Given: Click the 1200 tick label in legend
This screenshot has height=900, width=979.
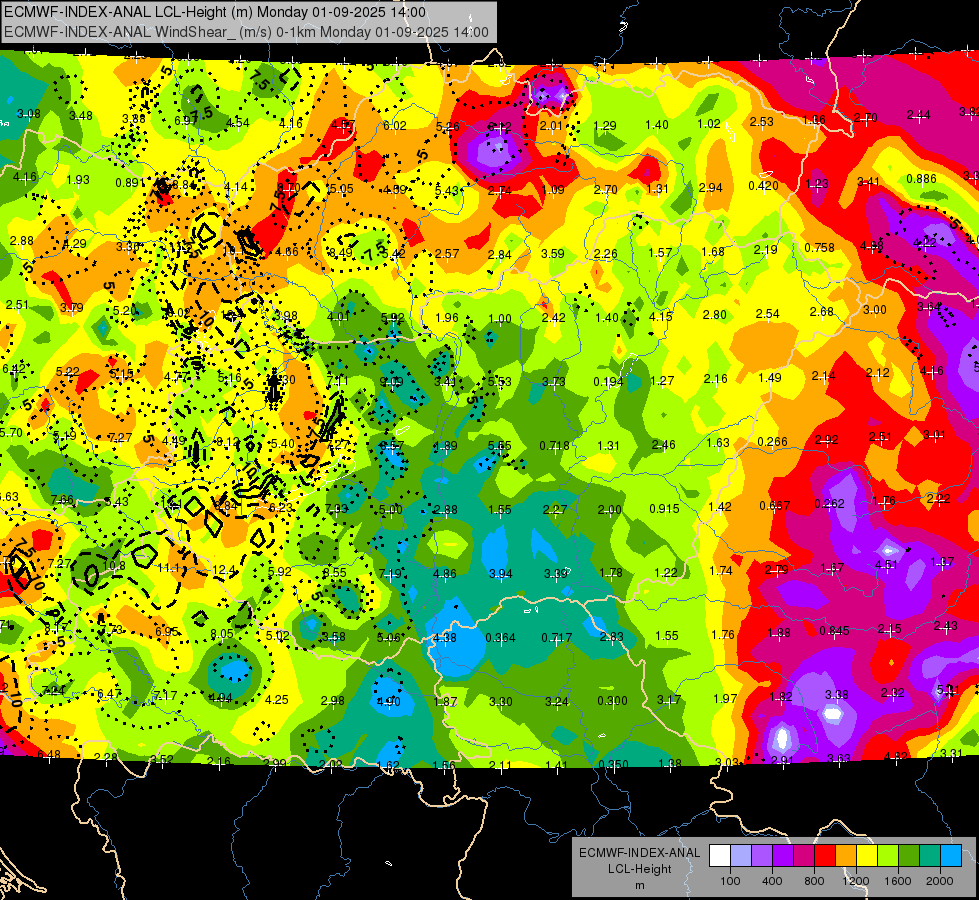Looking at the screenshot, I should point(855,881).
